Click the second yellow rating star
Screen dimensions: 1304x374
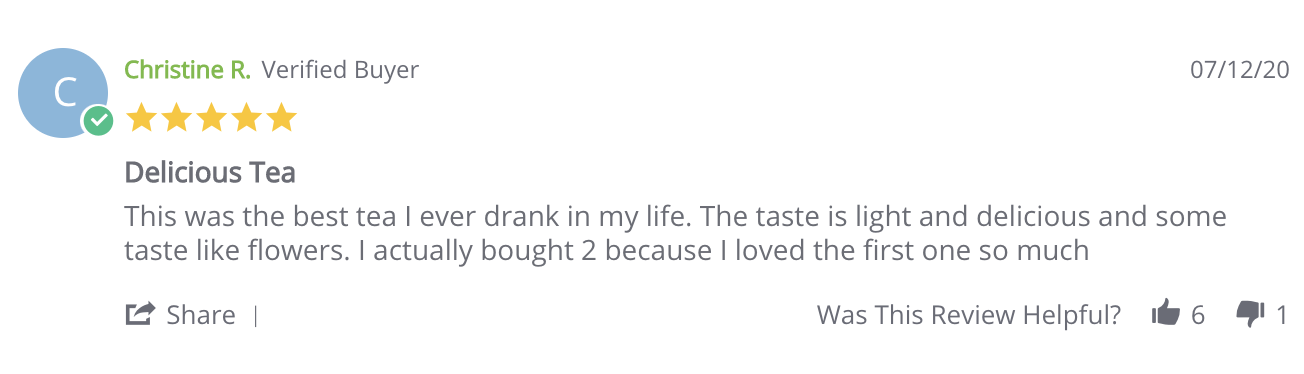pyautogui.click(x=177, y=118)
